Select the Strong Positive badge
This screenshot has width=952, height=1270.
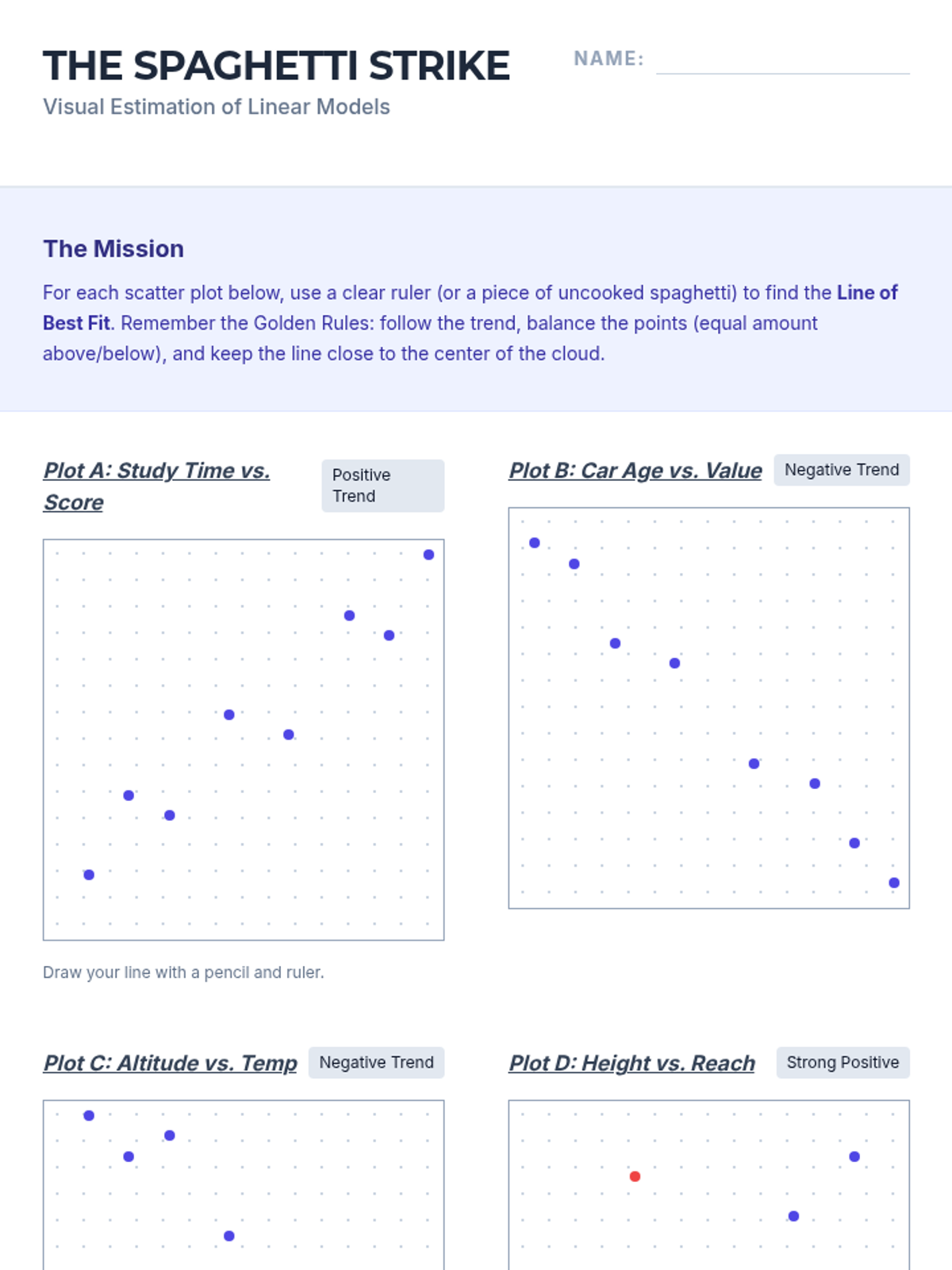pos(843,1062)
